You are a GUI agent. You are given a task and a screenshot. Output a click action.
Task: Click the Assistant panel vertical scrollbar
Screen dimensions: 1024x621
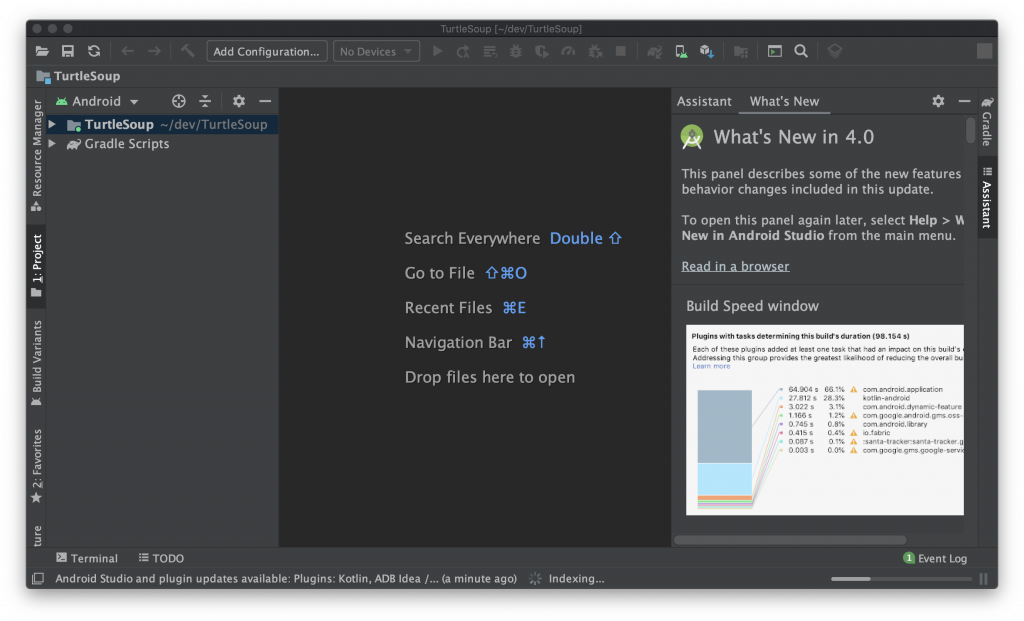(970, 130)
